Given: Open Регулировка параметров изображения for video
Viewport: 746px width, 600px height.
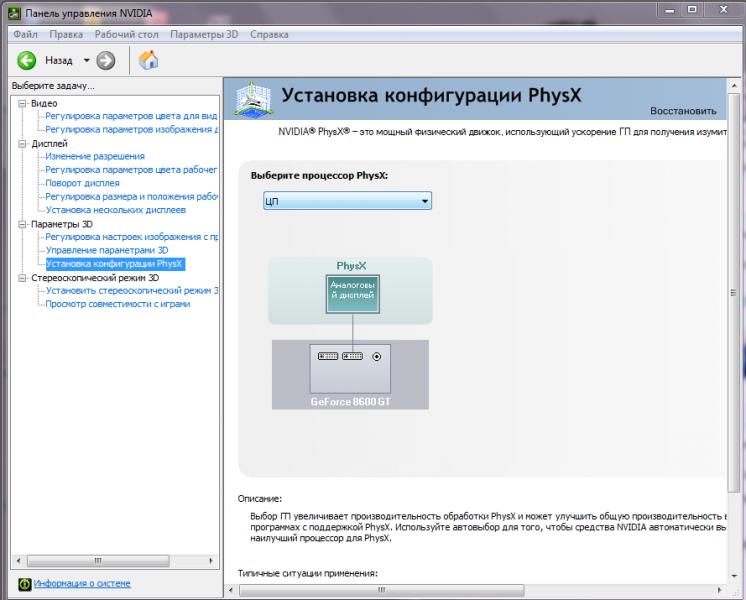Looking at the screenshot, I should 132,129.
